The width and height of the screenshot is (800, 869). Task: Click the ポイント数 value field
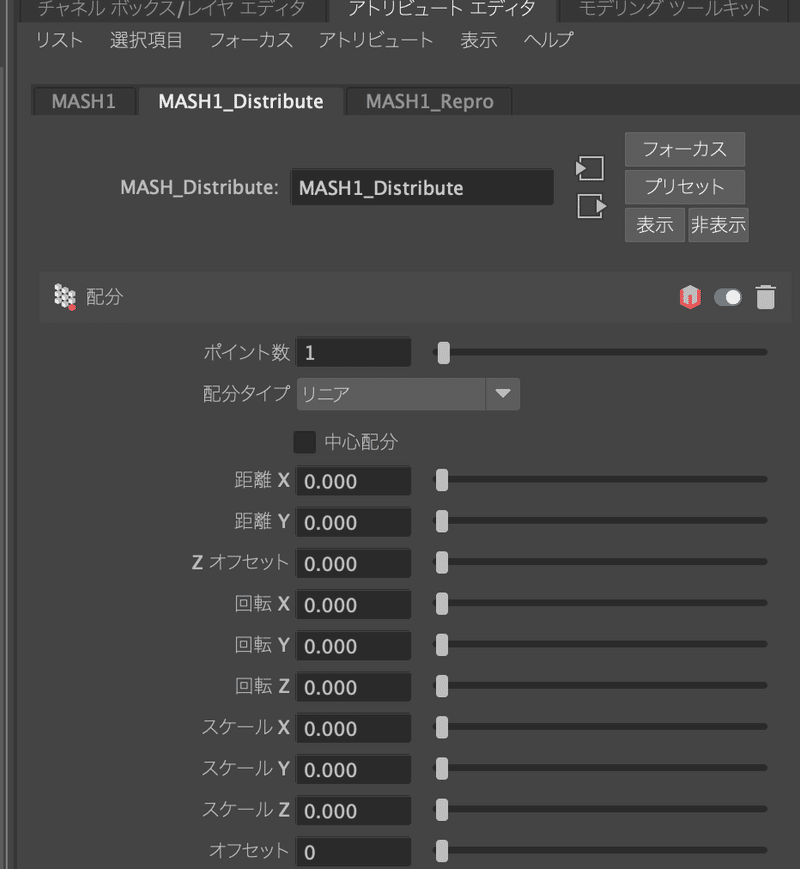(354, 352)
